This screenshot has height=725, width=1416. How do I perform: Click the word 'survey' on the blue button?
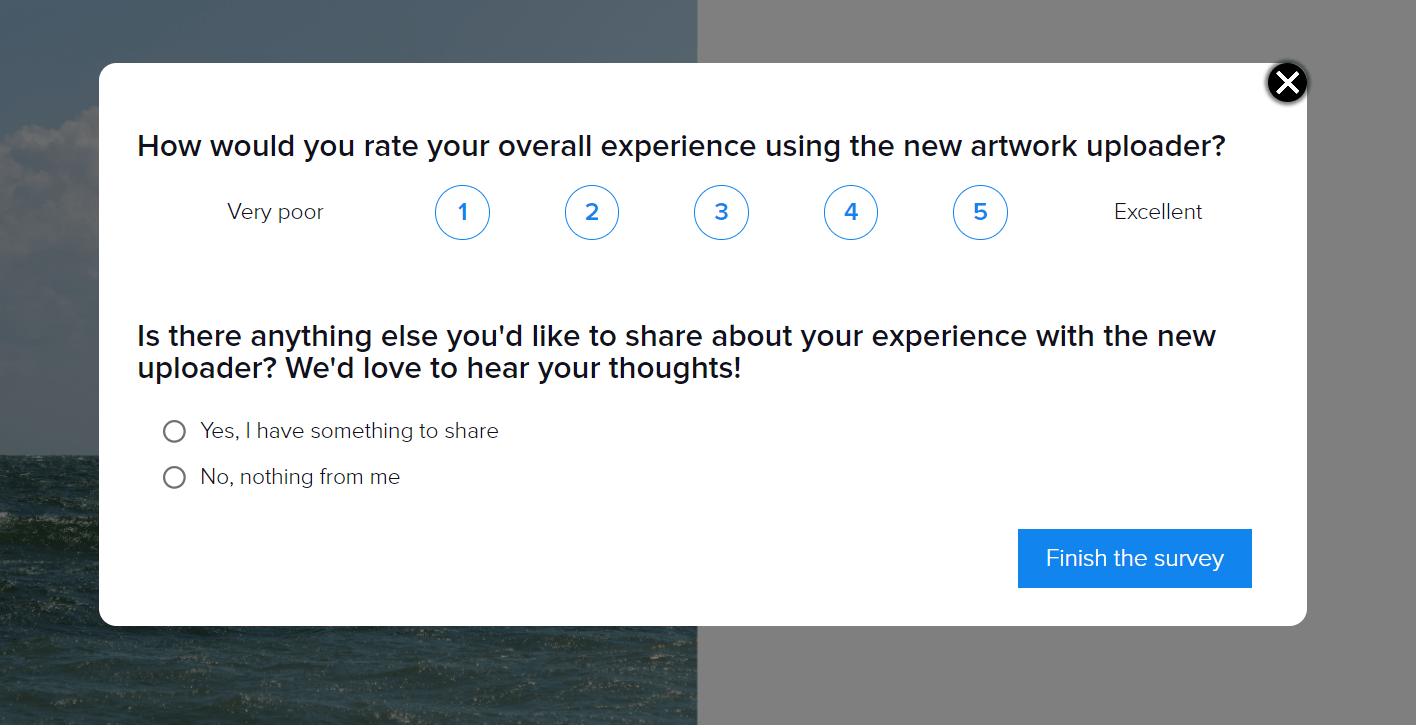(x=1189, y=559)
